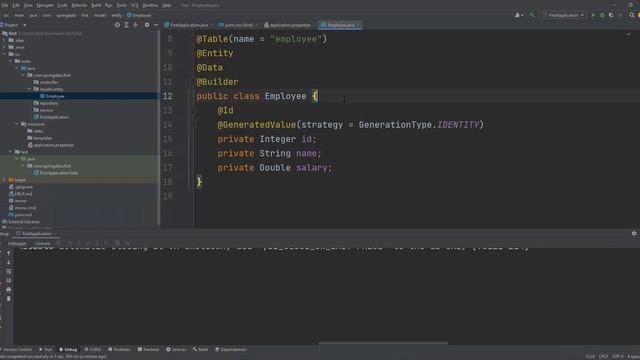This screenshot has height=360, width=640.
Task: Collapse the model.entity package node
Action: coord(29,89)
